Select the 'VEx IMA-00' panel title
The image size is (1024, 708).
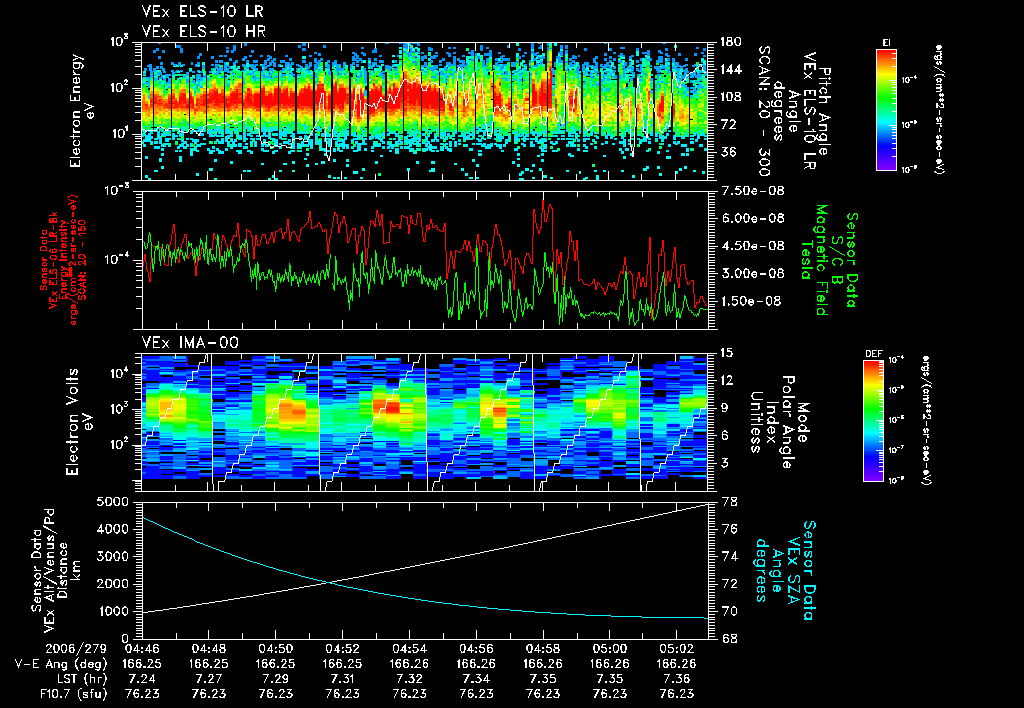tap(190, 342)
